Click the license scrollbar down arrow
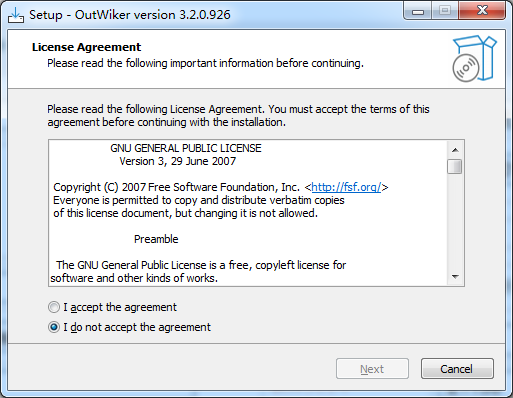513x398 pixels. (455, 277)
